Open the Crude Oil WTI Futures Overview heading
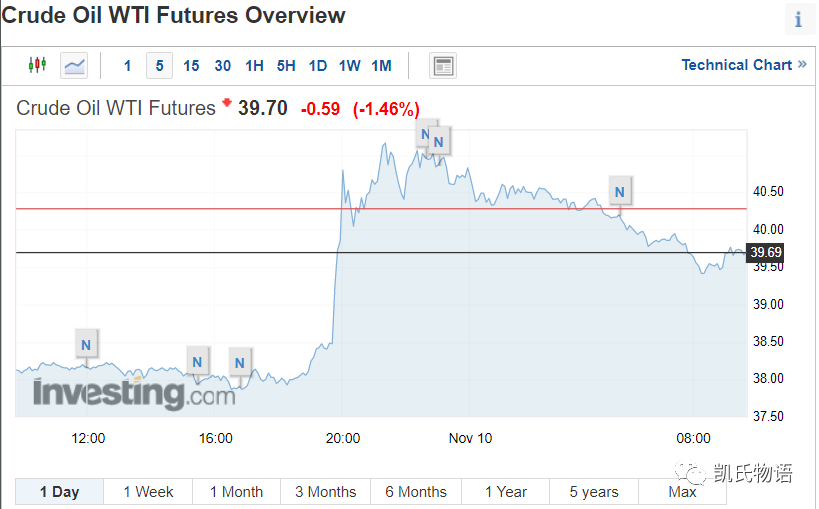The width and height of the screenshot is (819, 509). coord(174,16)
